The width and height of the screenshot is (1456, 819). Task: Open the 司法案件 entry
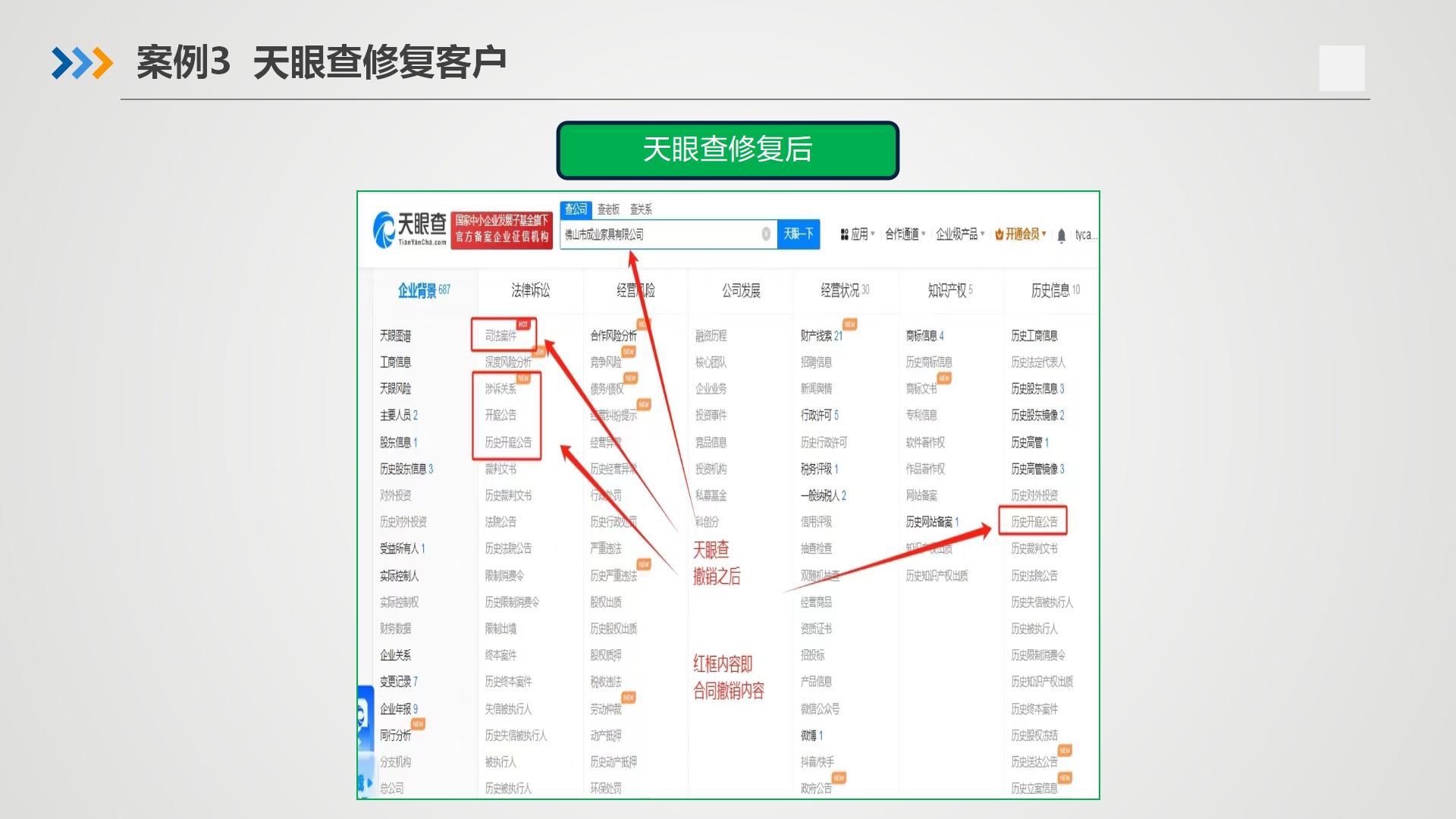pos(500,336)
